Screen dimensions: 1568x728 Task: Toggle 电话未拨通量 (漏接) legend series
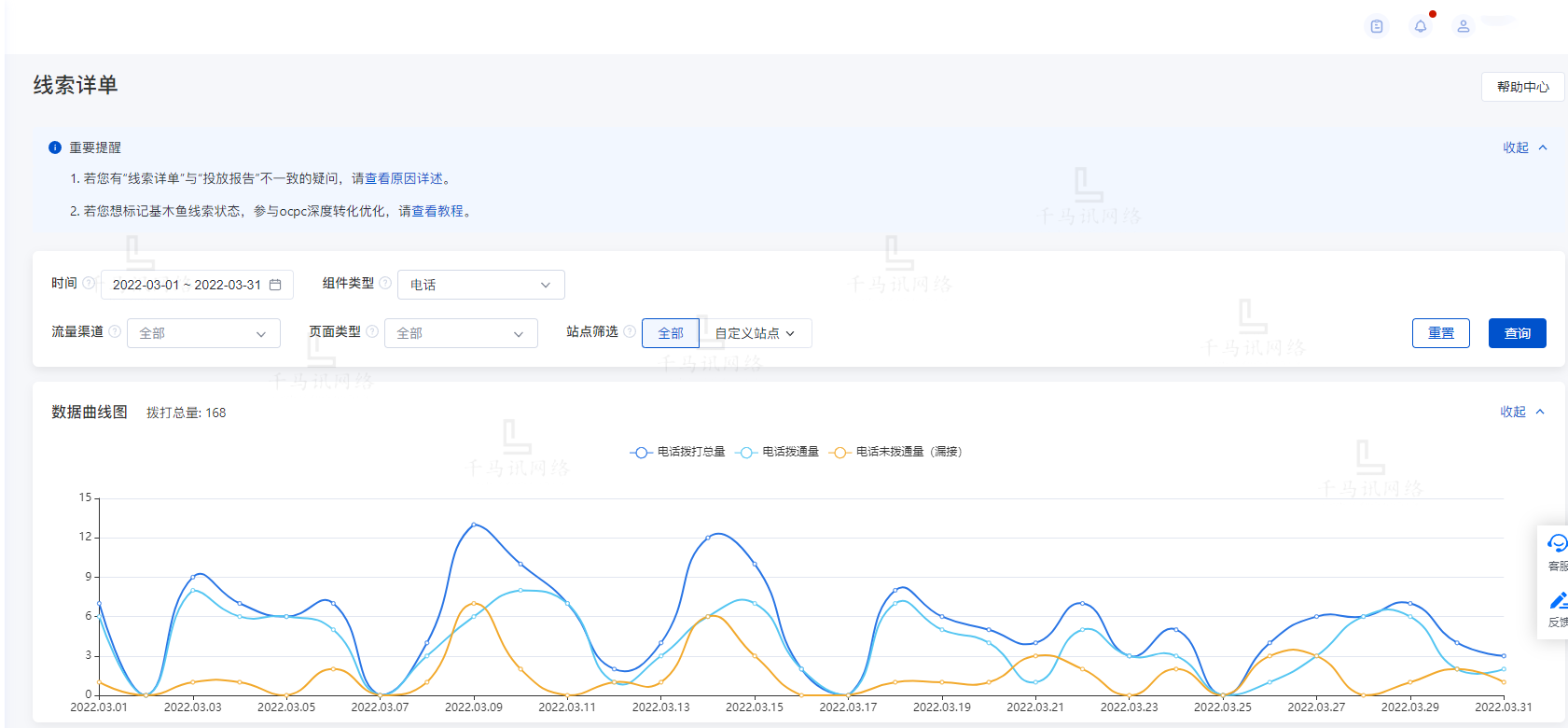click(895, 452)
